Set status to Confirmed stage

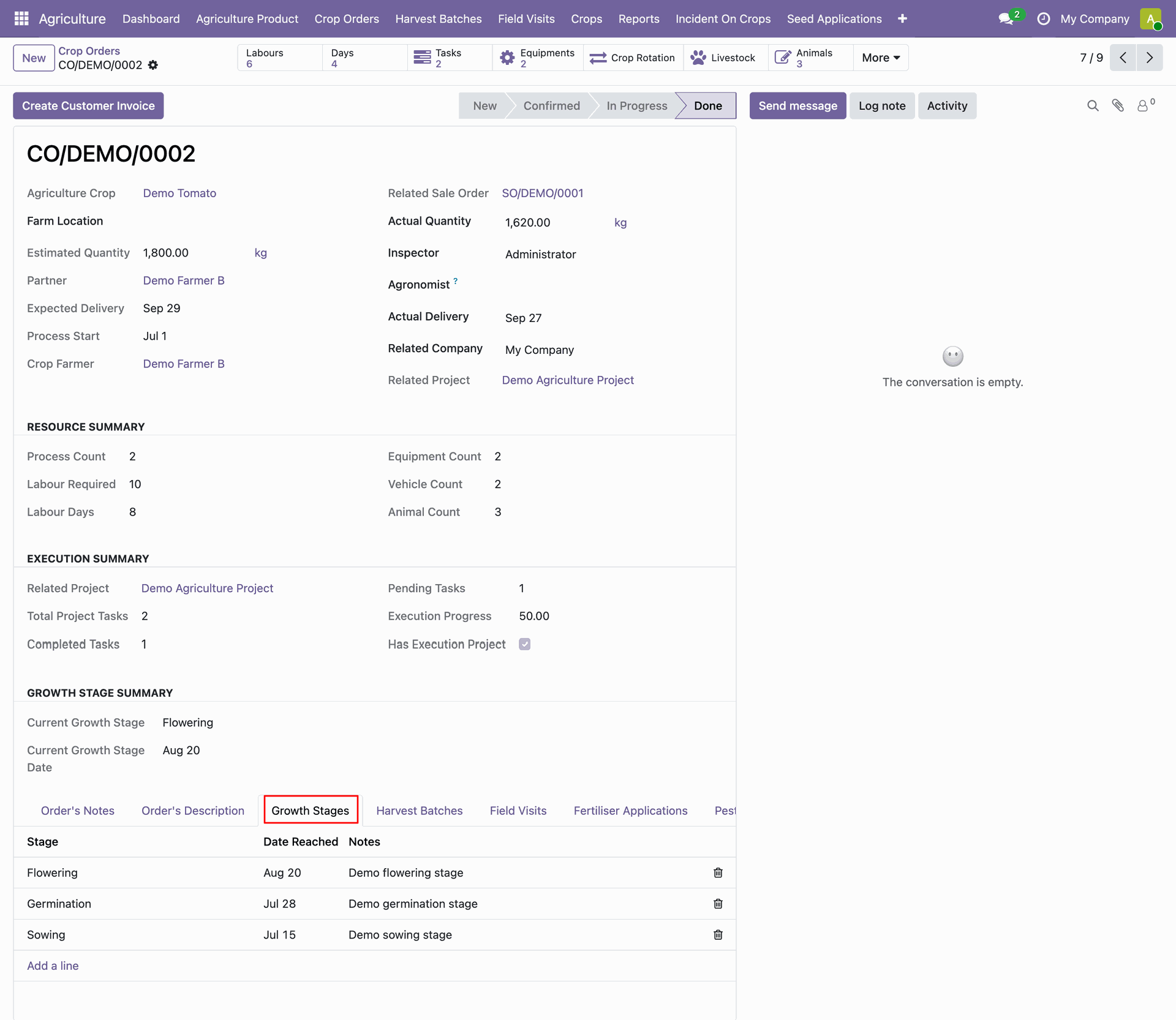click(551, 106)
